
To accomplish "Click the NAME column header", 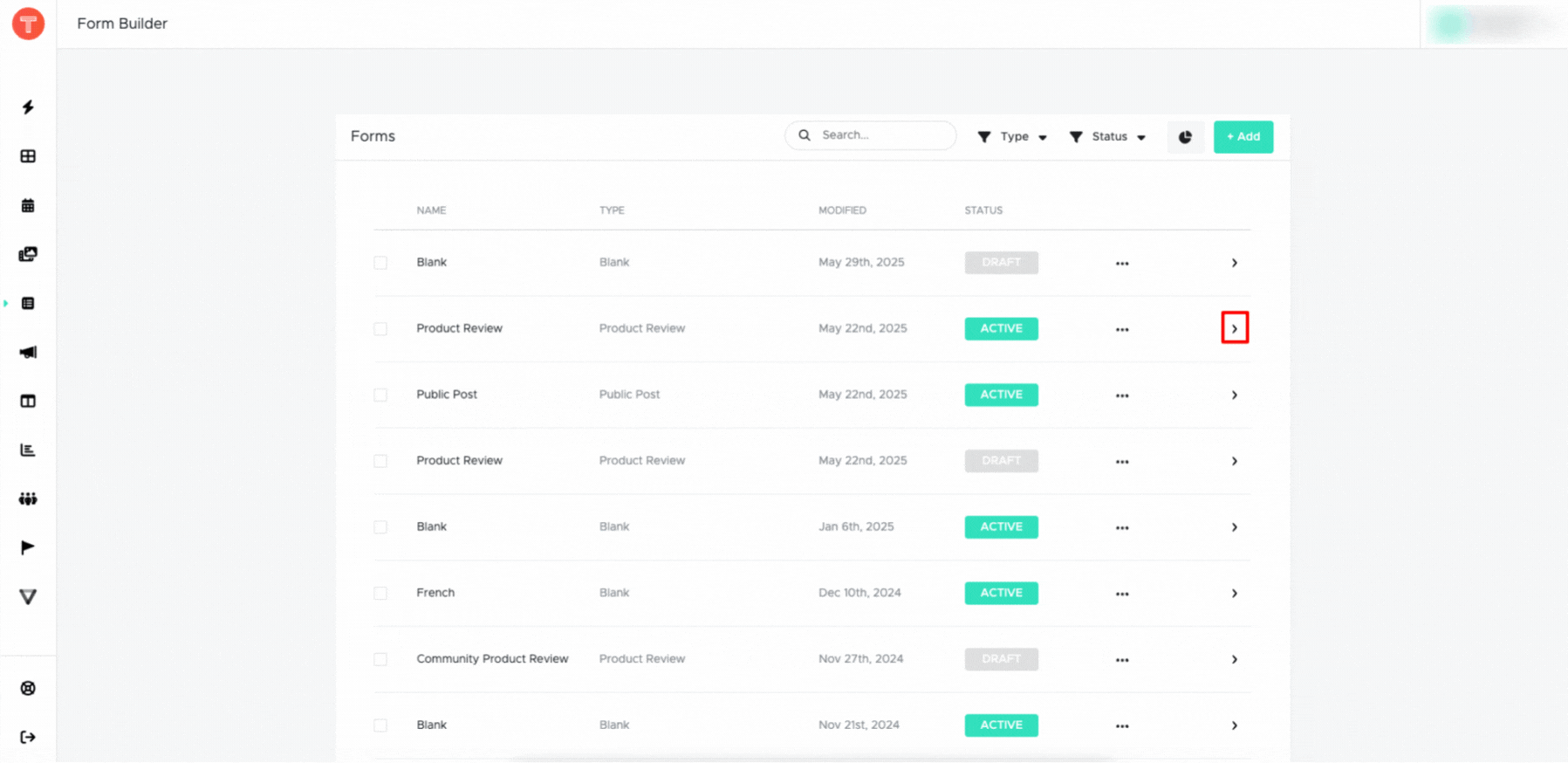I will click(431, 210).
